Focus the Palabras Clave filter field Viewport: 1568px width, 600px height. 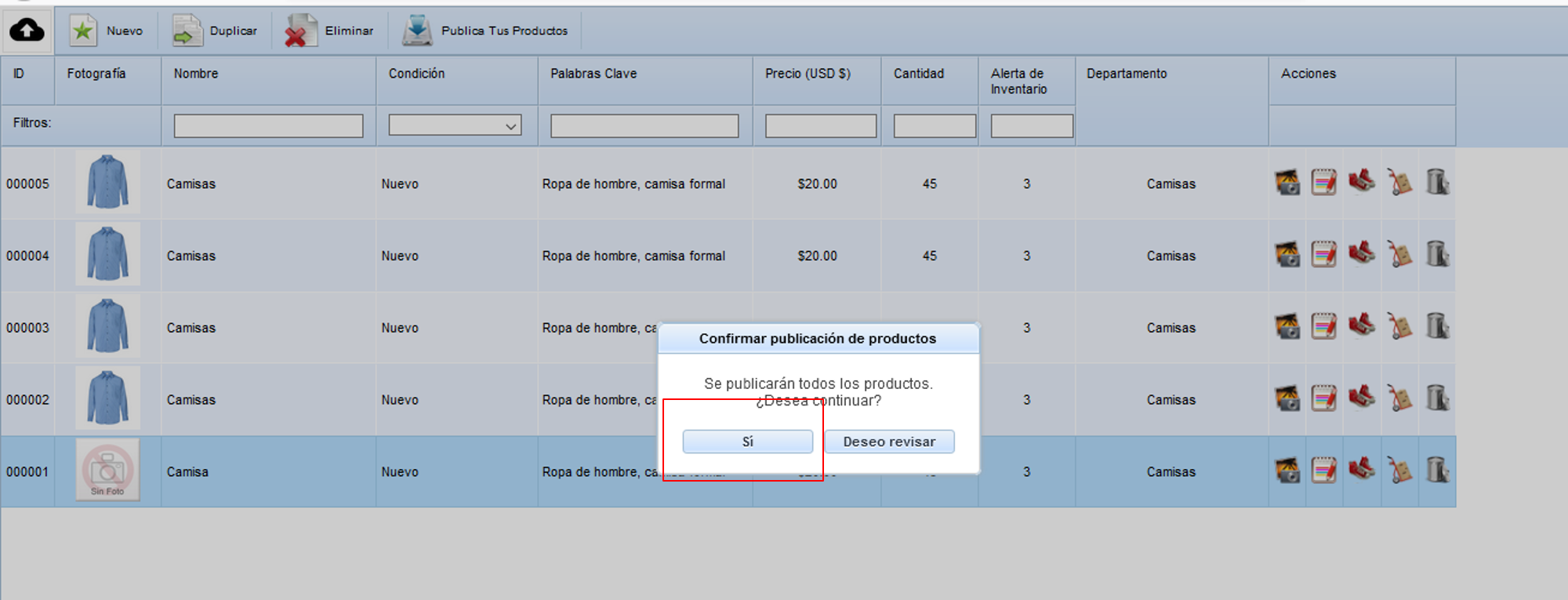(x=644, y=125)
